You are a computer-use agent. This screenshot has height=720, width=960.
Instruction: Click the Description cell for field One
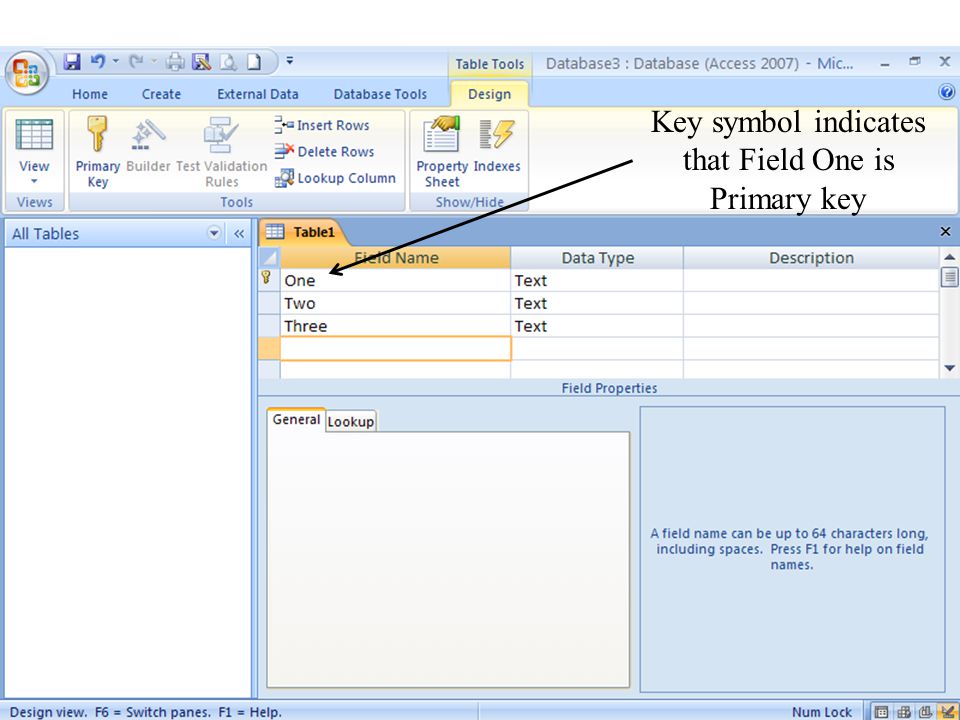(x=811, y=280)
